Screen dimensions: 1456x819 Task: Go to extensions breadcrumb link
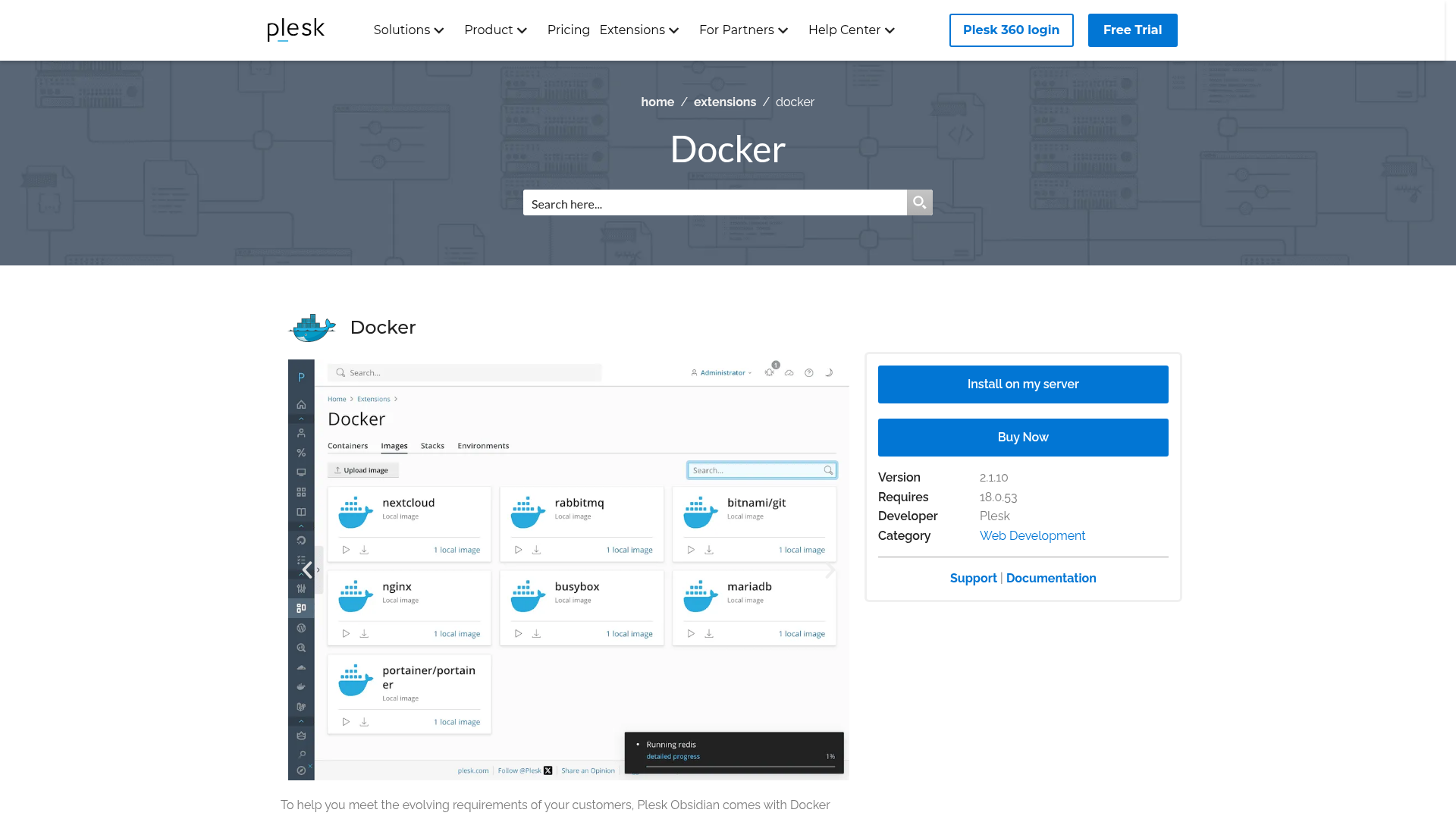724,102
